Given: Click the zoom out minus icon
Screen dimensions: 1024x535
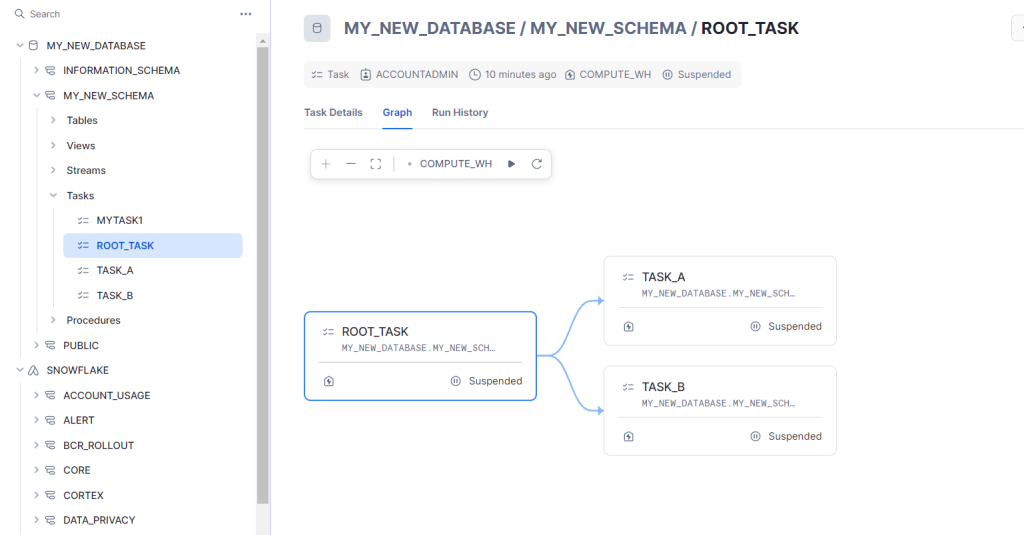Looking at the screenshot, I should (351, 164).
